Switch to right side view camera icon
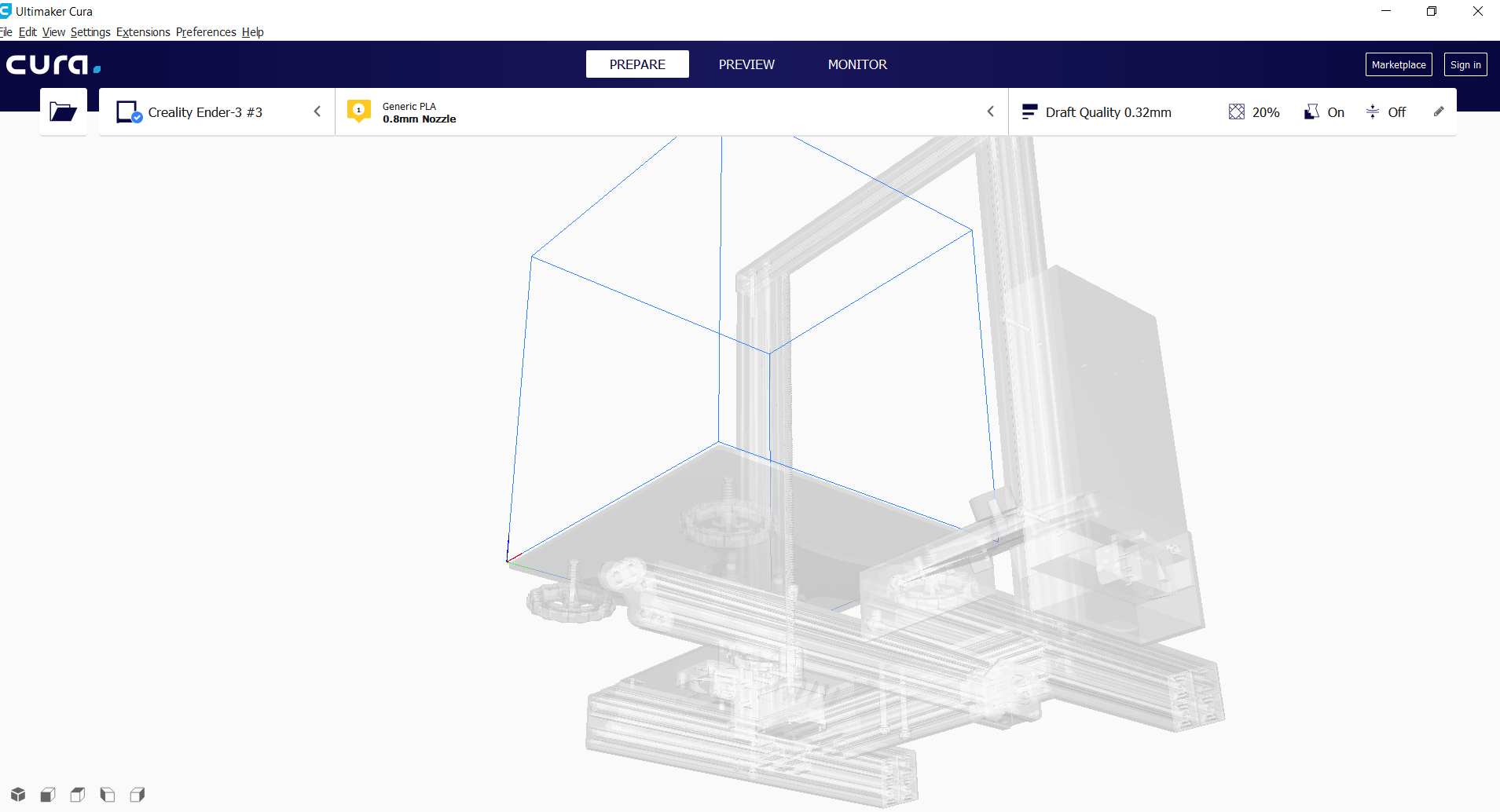Viewport: 1500px width, 812px height. click(x=138, y=795)
